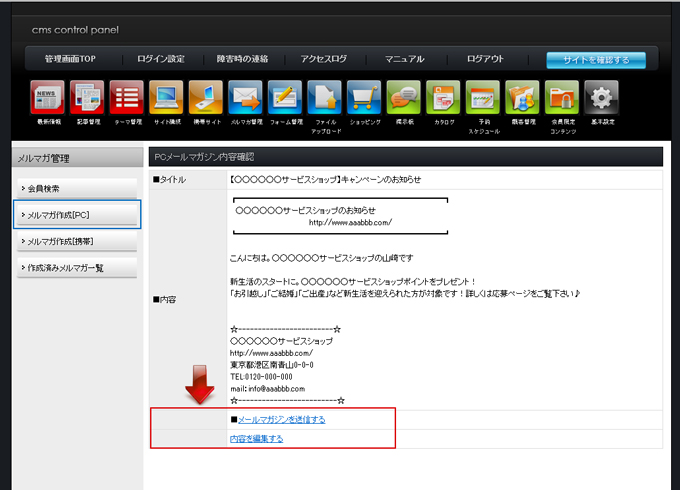Open the アクセスログ menu item
This screenshot has height=490, width=680.
pos(324,59)
